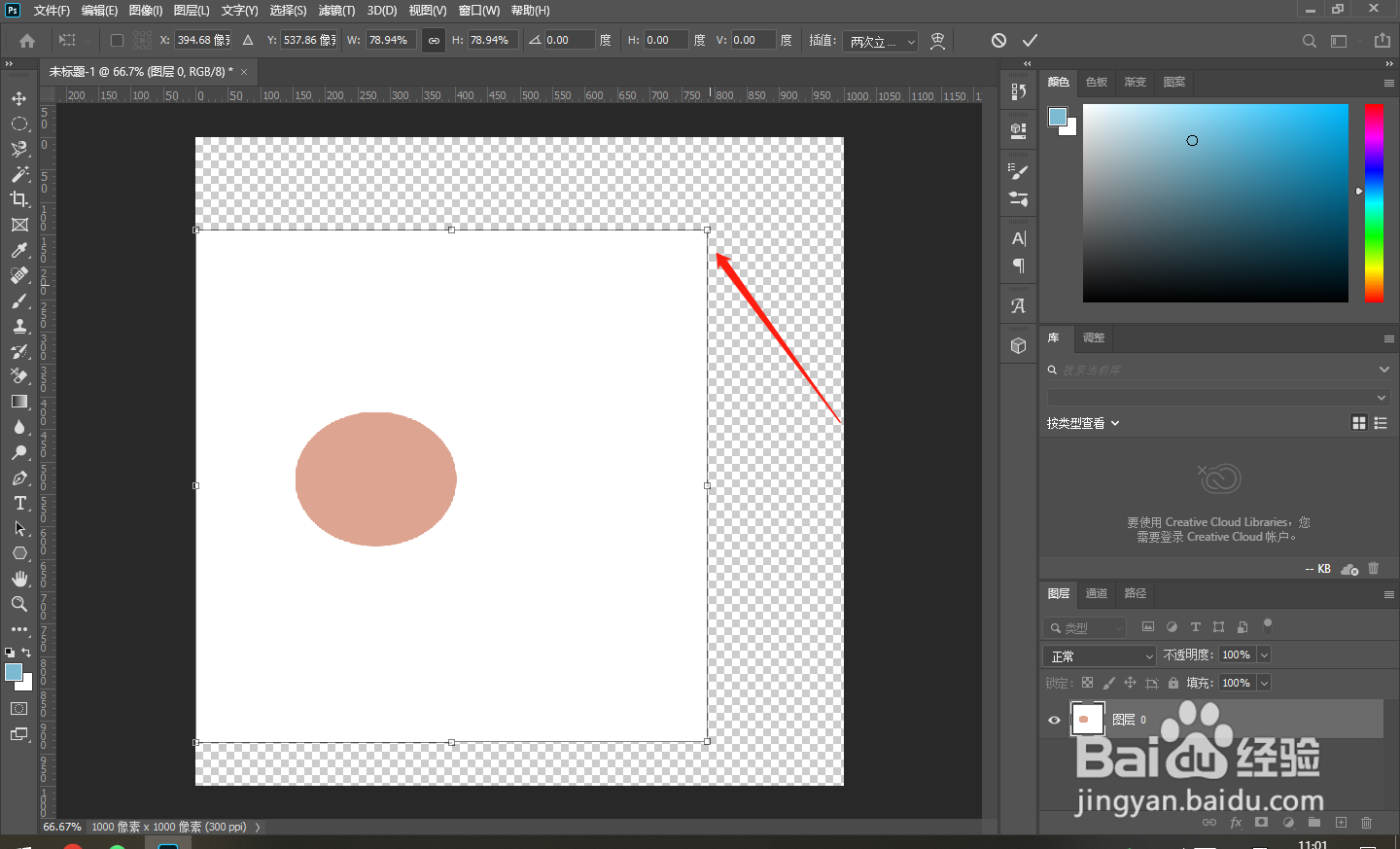Select the Magic Wand tool
1400x849 pixels.
(19, 174)
